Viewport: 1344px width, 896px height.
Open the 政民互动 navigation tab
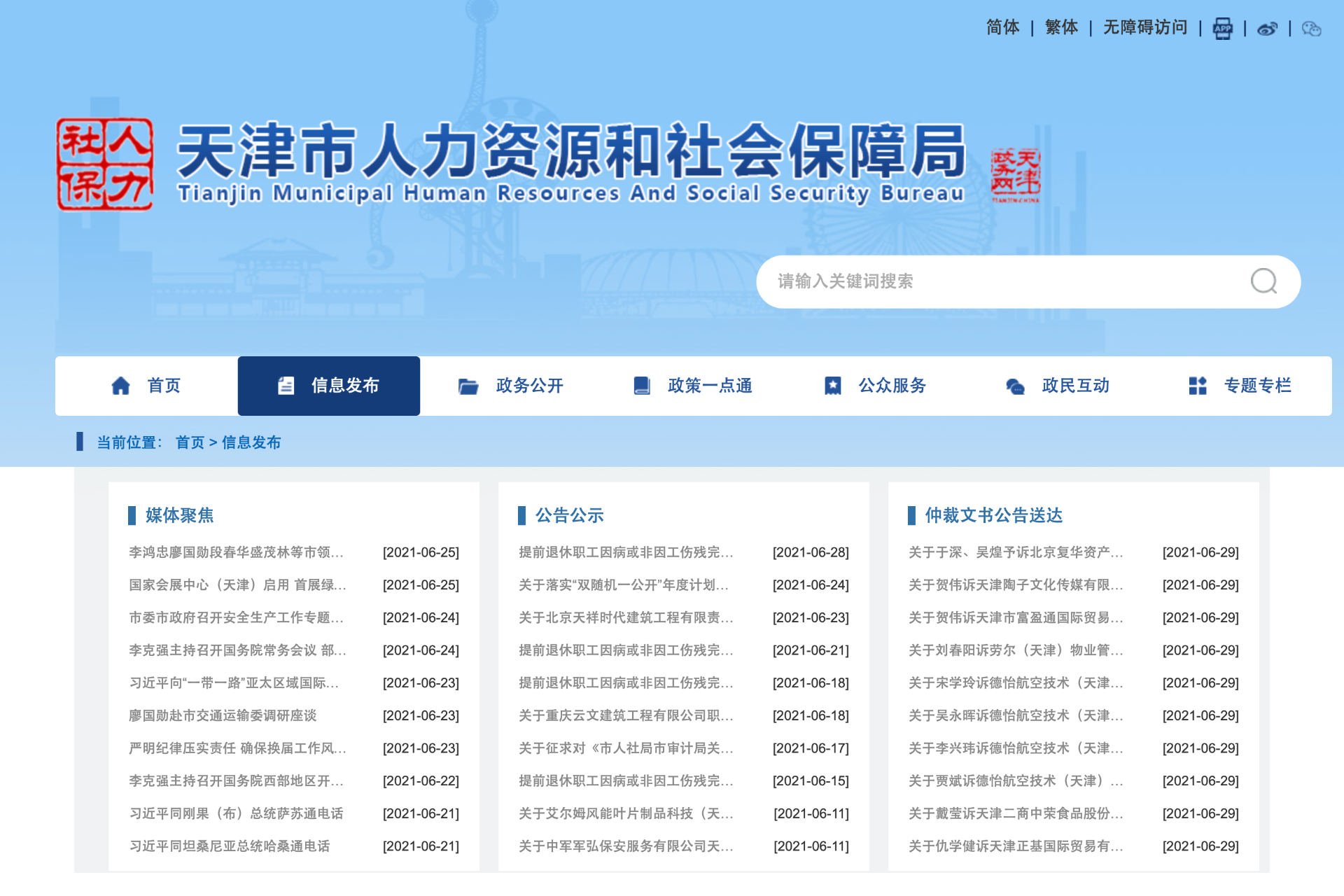(x=1058, y=386)
